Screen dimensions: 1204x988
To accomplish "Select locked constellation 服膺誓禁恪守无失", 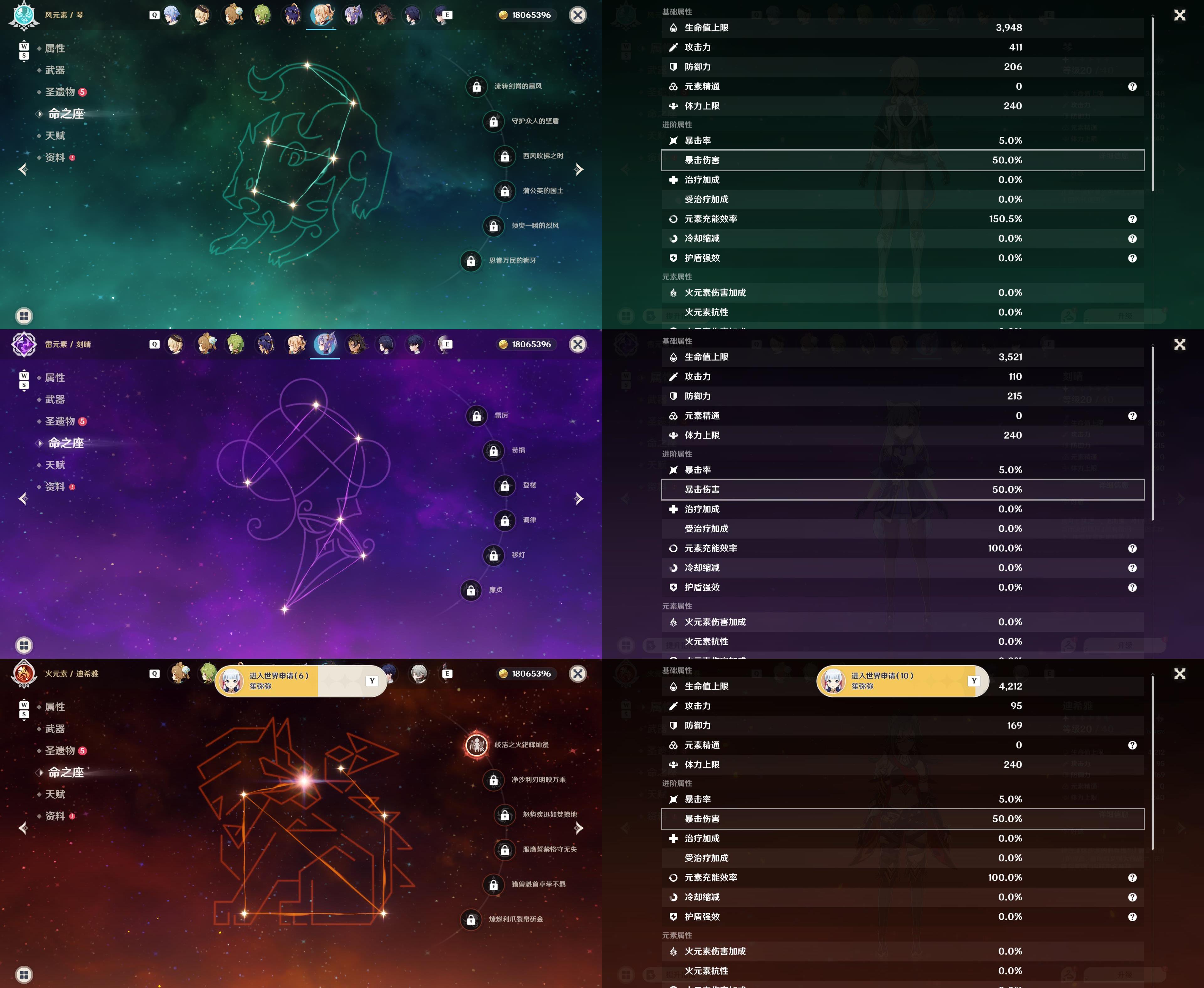I will coord(505,850).
